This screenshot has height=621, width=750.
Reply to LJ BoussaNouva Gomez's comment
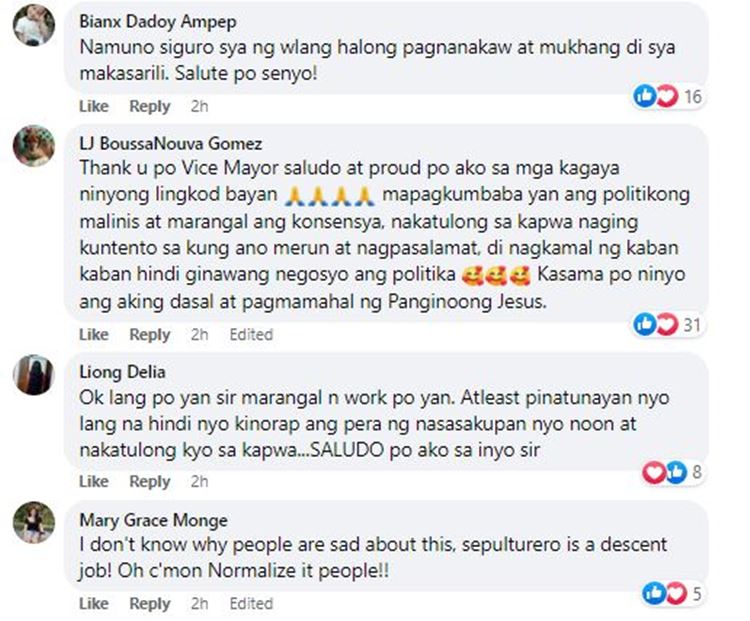click(150, 334)
